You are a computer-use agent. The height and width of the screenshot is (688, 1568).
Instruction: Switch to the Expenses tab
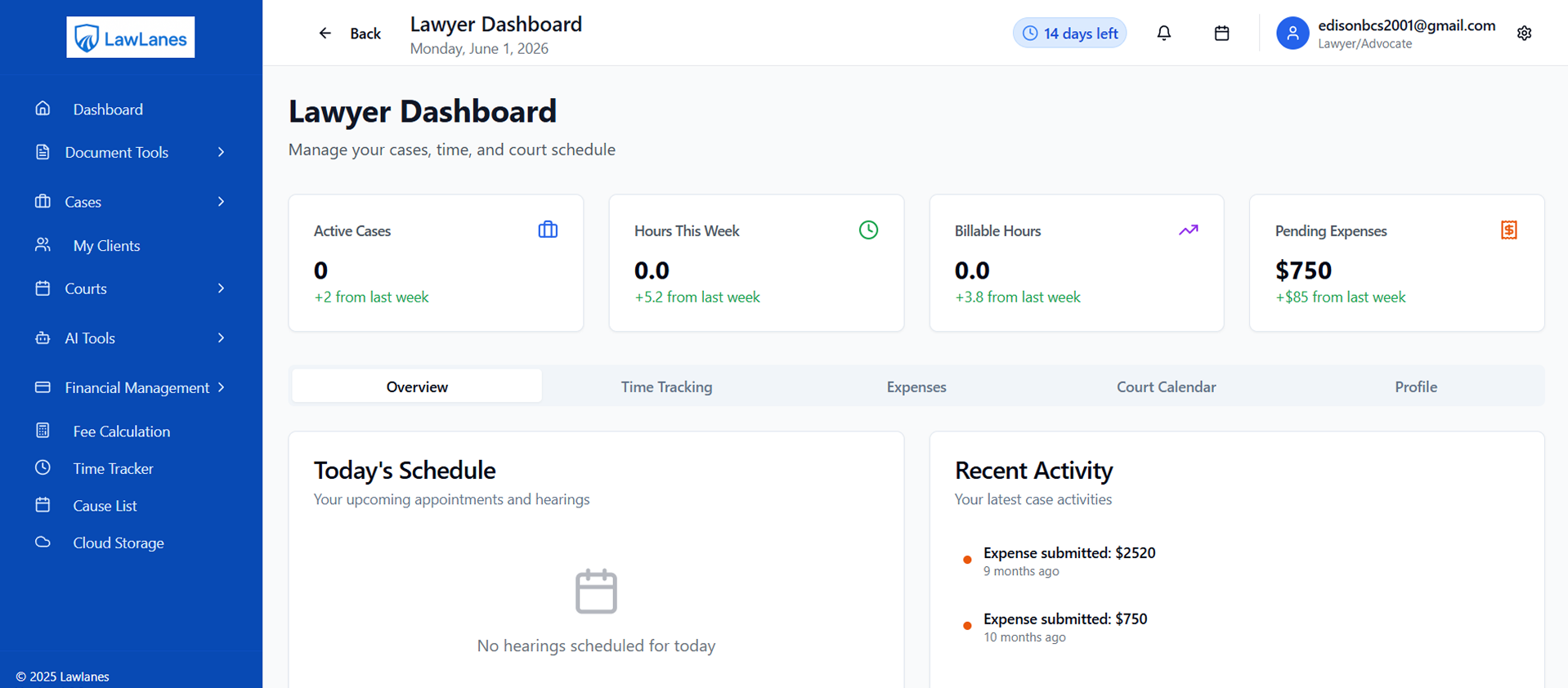pyautogui.click(x=916, y=386)
